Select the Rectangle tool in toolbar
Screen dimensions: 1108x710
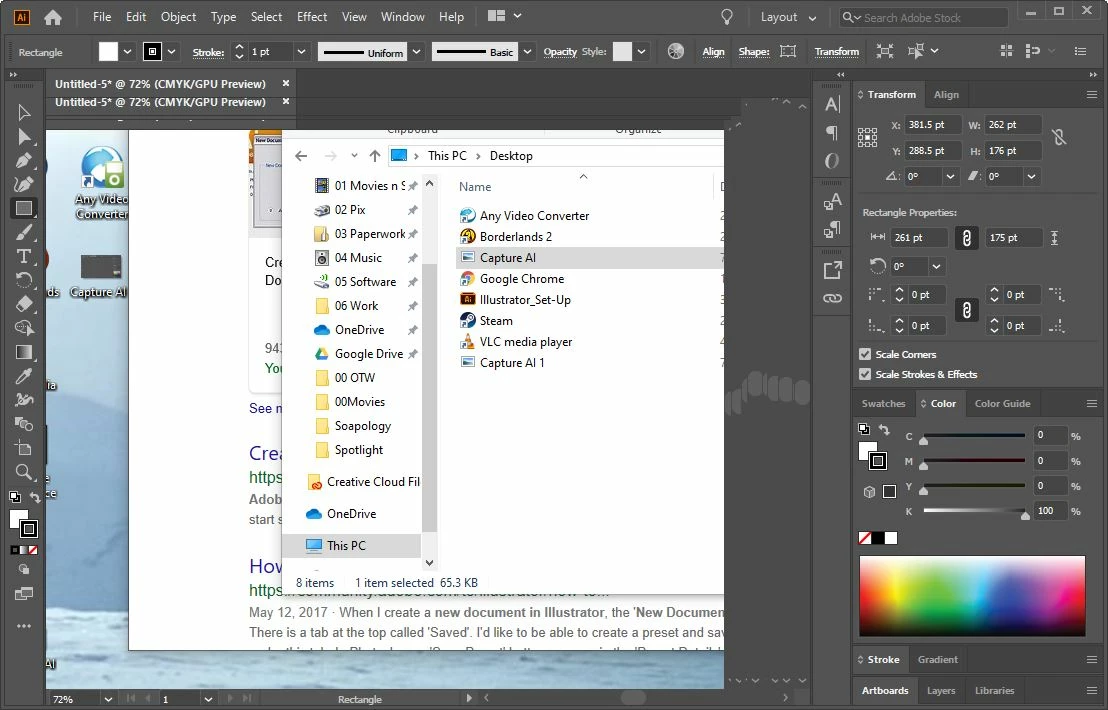[23, 208]
